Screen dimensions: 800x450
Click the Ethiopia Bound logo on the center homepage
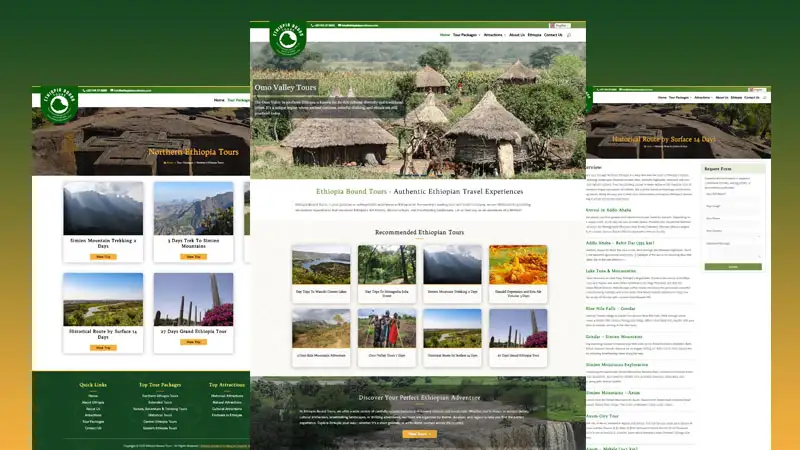coord(288,39)
